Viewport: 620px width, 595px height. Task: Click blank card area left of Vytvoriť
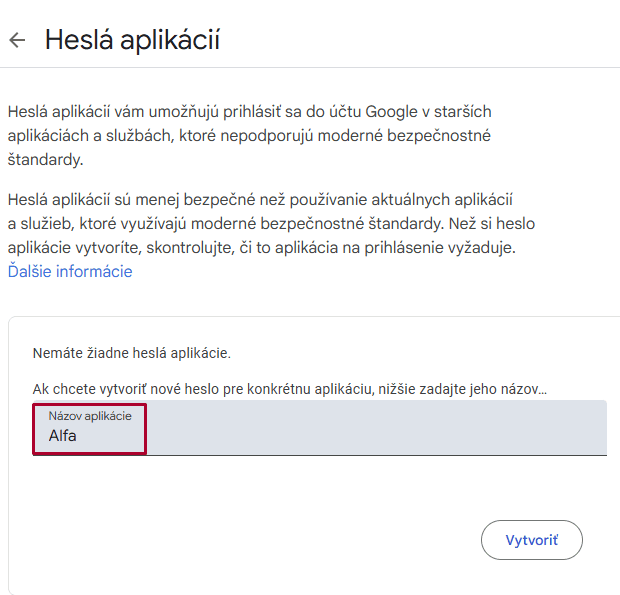(x=250, y=540)
